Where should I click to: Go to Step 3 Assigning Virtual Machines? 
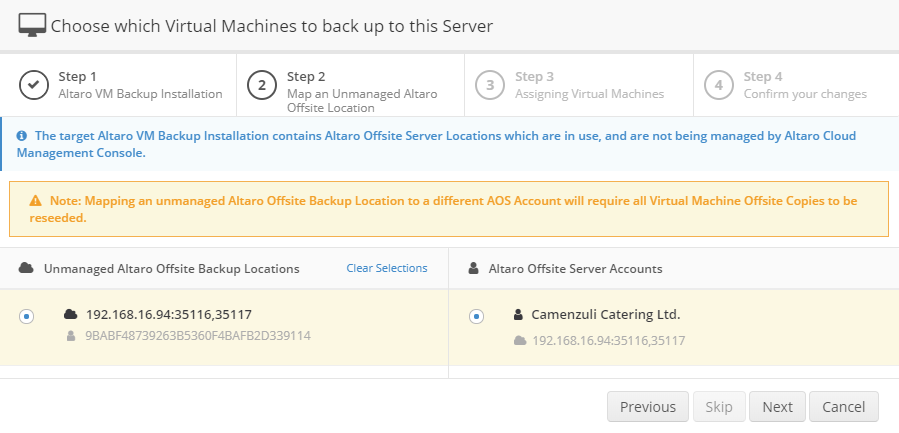(x=589, y=85)
